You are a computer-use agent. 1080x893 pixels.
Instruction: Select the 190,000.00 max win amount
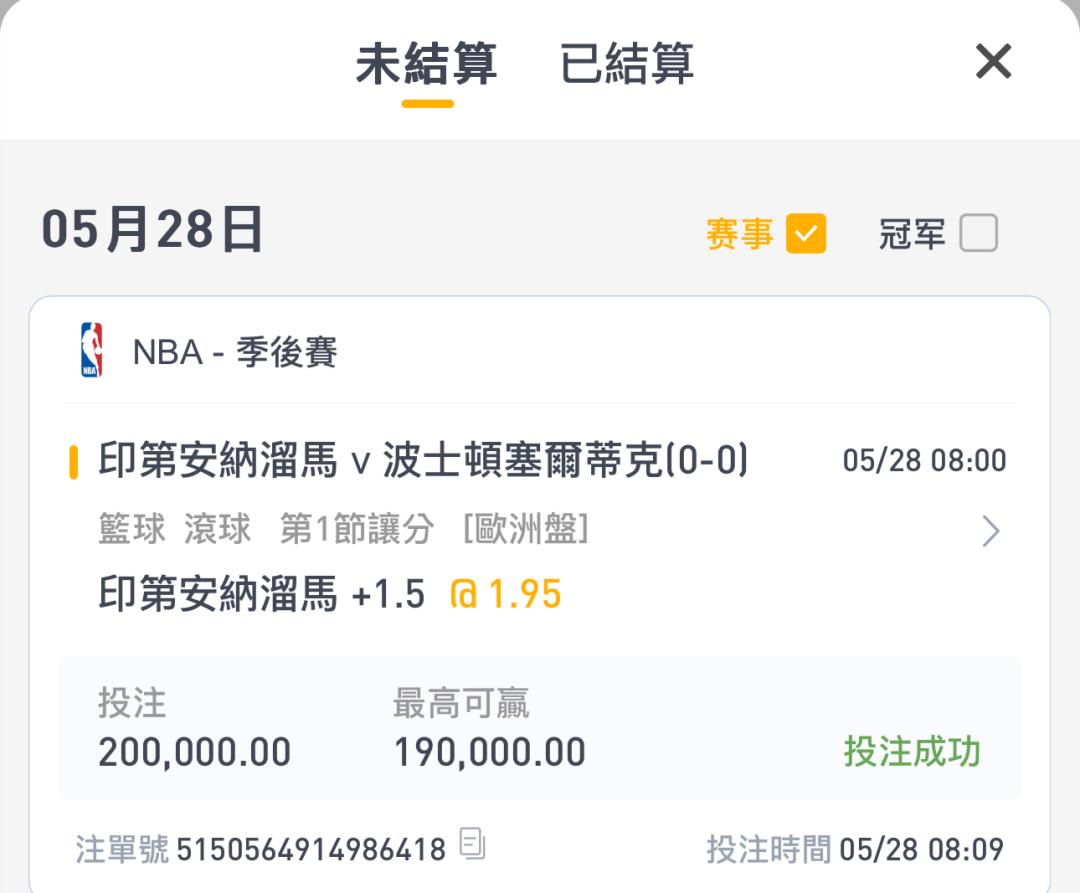coord(489,752)
